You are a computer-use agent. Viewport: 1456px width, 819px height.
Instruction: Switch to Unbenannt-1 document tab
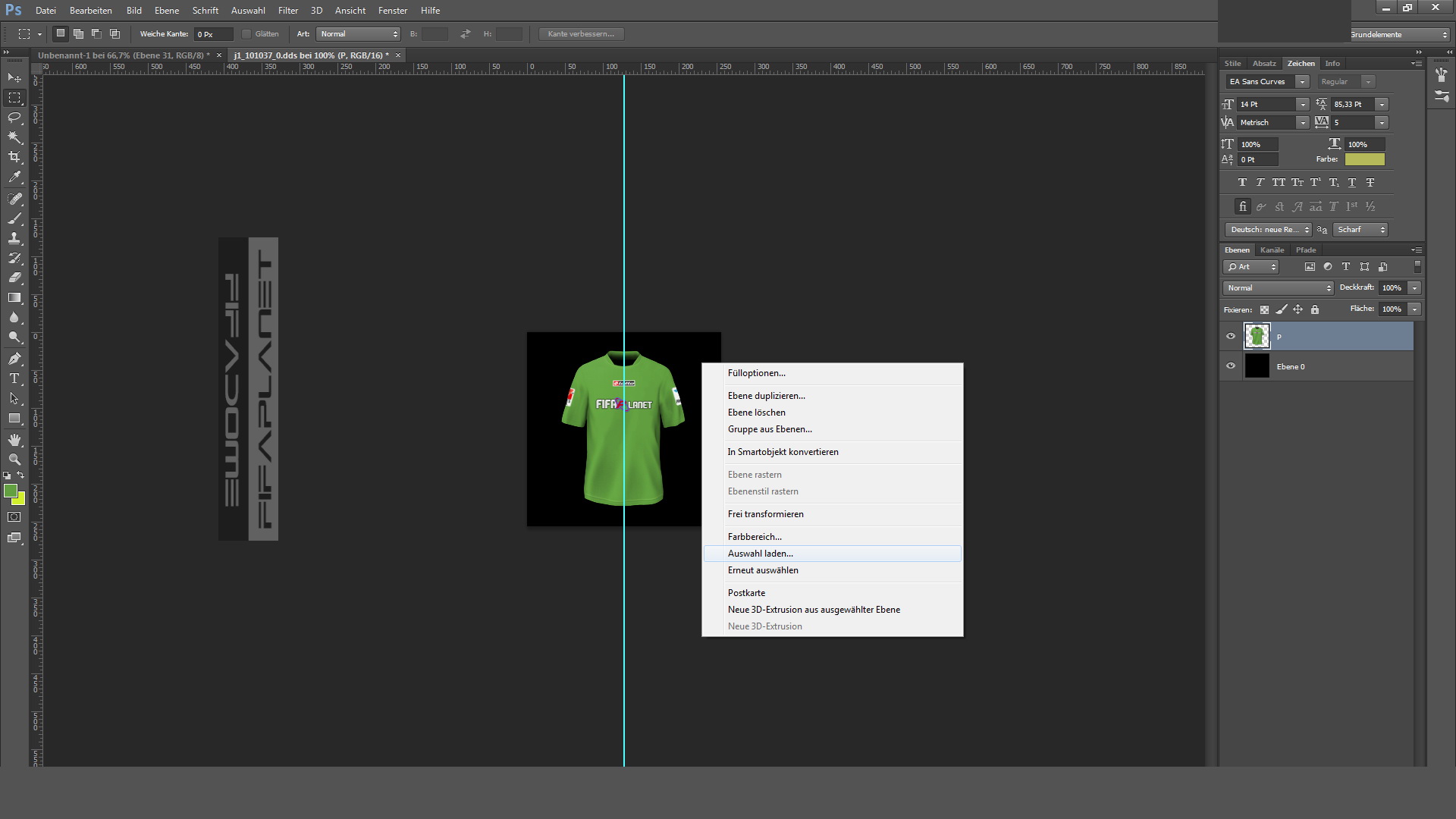point(124,55)
